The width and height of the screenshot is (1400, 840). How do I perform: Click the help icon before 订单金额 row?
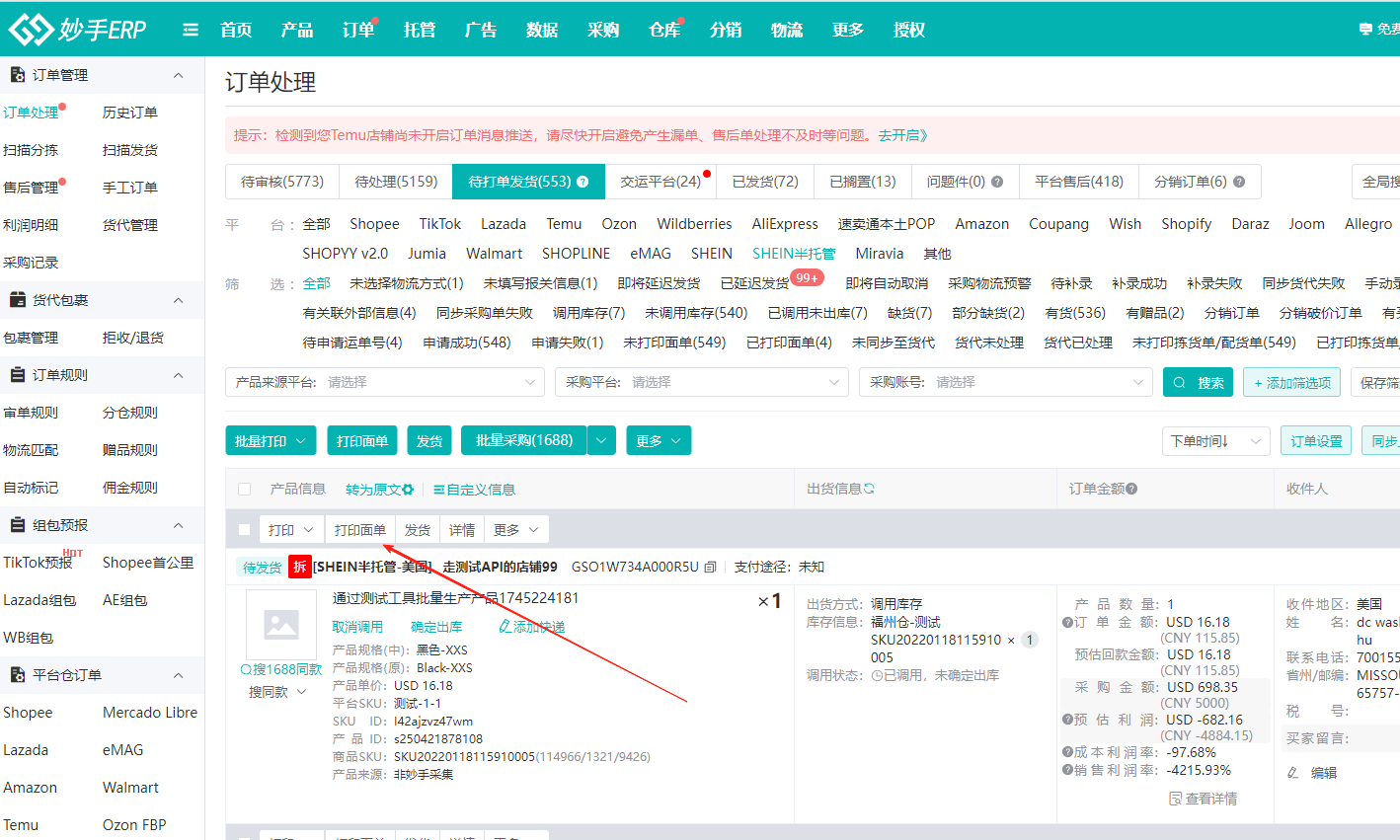(x=1067, y=623)
